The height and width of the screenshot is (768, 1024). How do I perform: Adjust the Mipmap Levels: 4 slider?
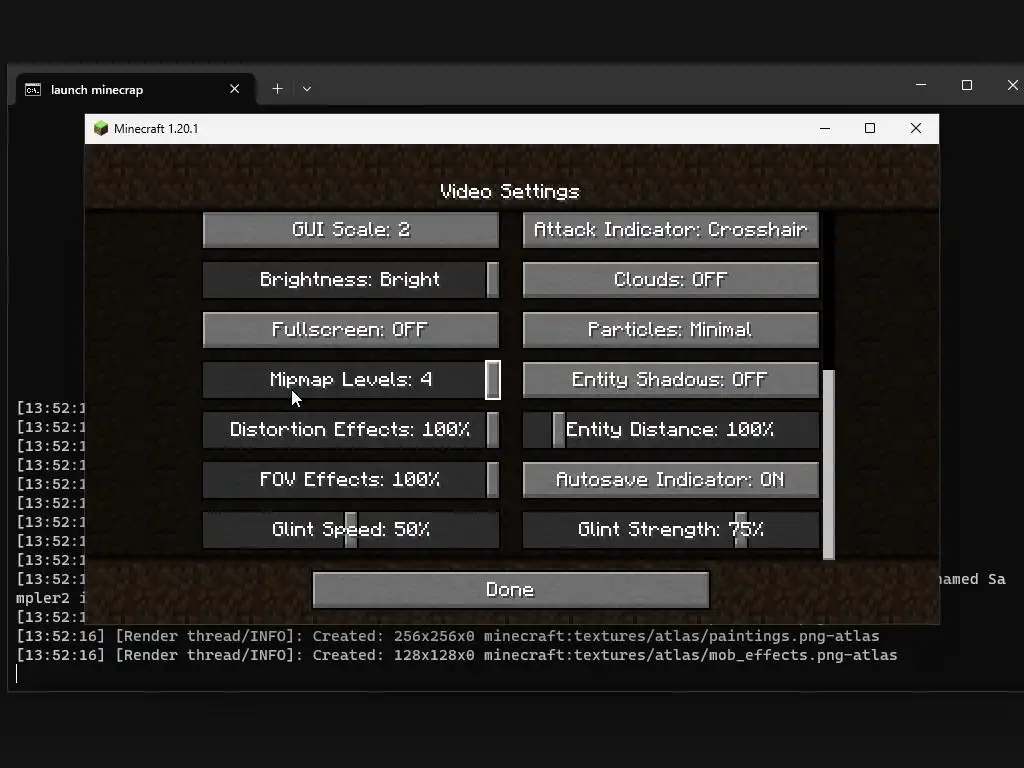pyautogui.click(x=351, y=379)
